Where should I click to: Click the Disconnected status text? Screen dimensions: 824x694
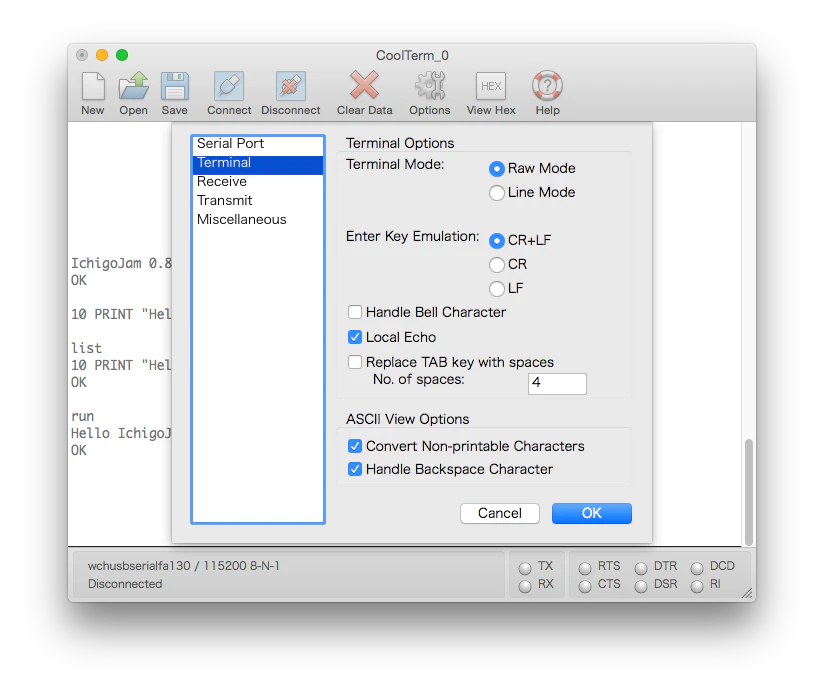coord(125,584)
